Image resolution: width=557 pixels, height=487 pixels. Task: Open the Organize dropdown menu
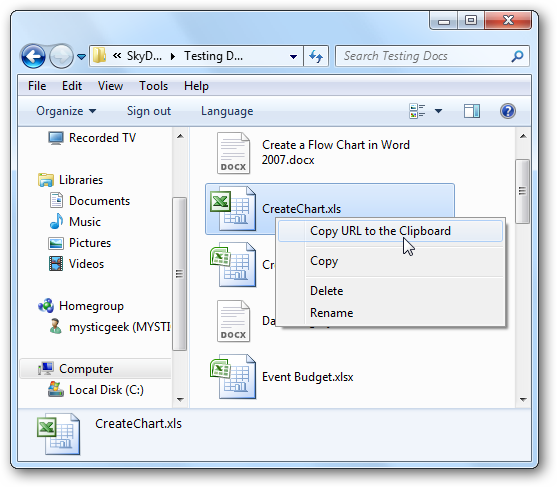(x=66, y=111)
